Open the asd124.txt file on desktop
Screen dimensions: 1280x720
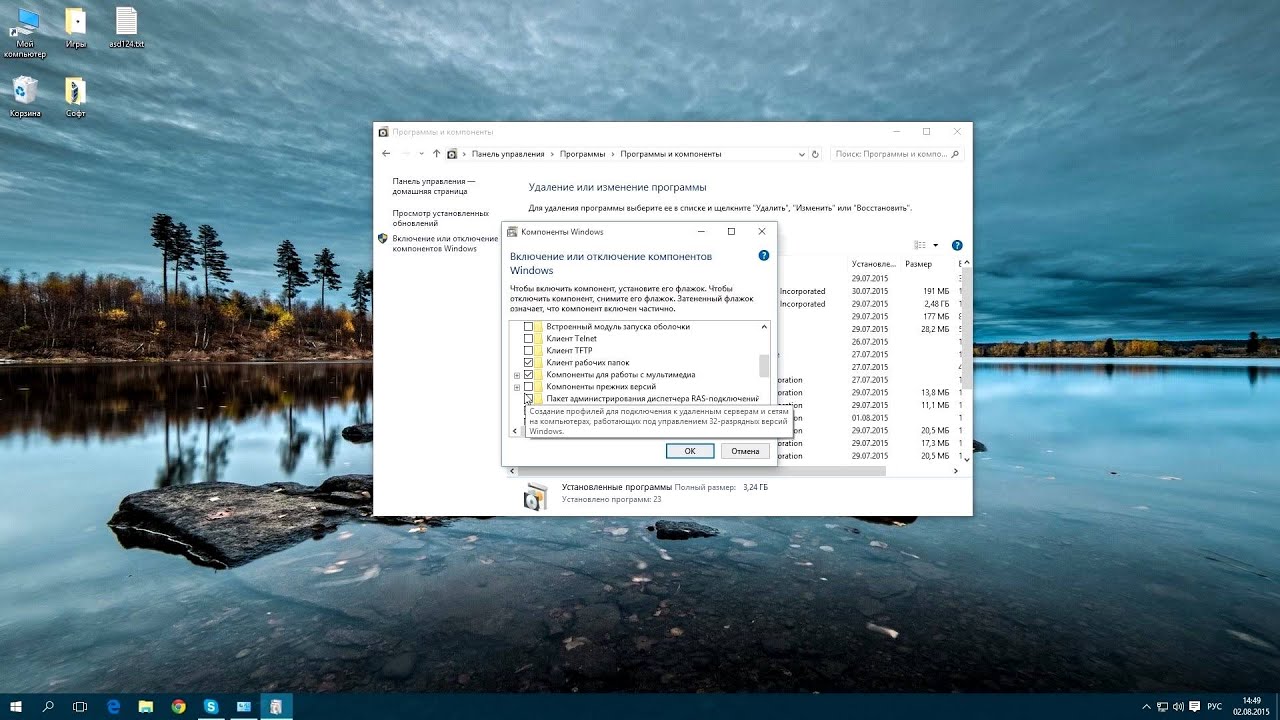coord(126,29)
